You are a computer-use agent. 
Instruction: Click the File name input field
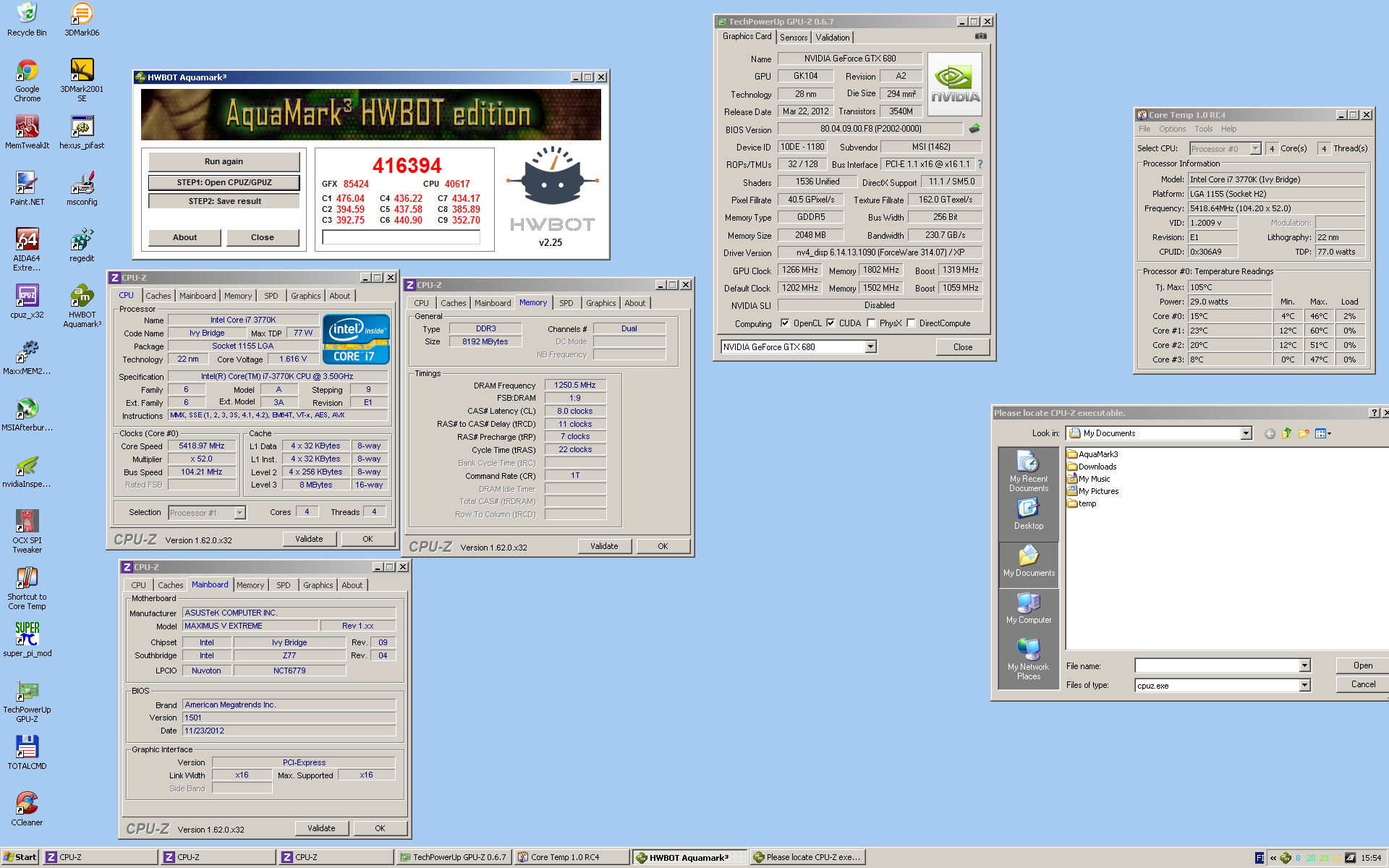point(1217,665)
